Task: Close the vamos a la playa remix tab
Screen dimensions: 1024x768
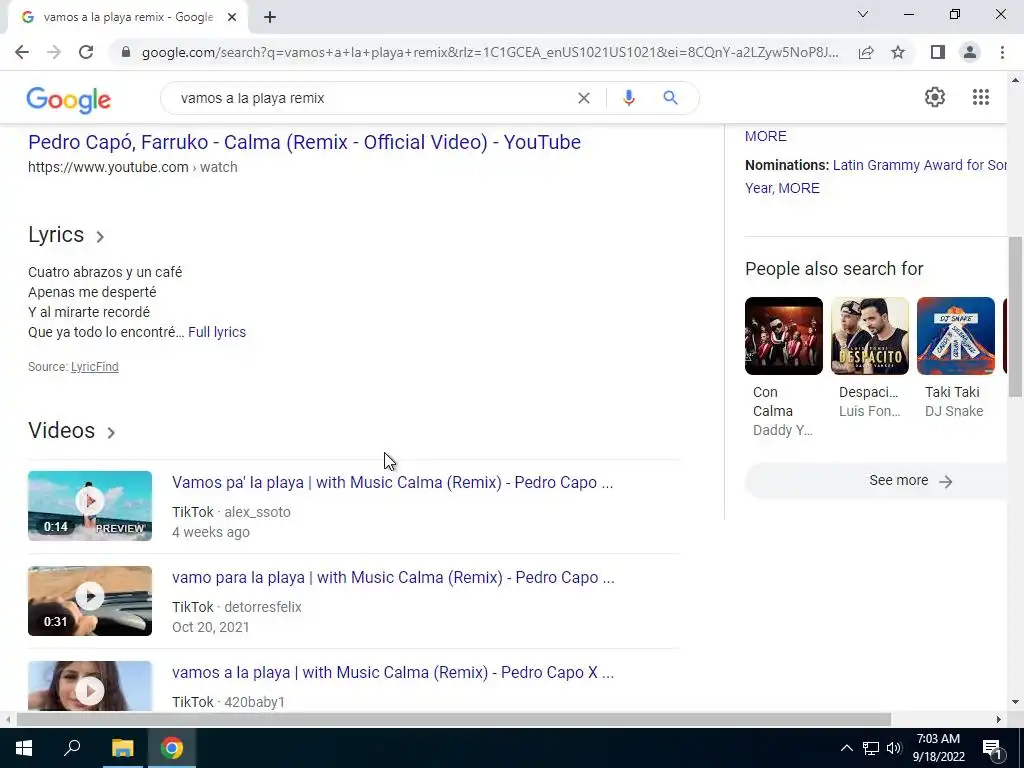Action: click(x=232, y=17)
